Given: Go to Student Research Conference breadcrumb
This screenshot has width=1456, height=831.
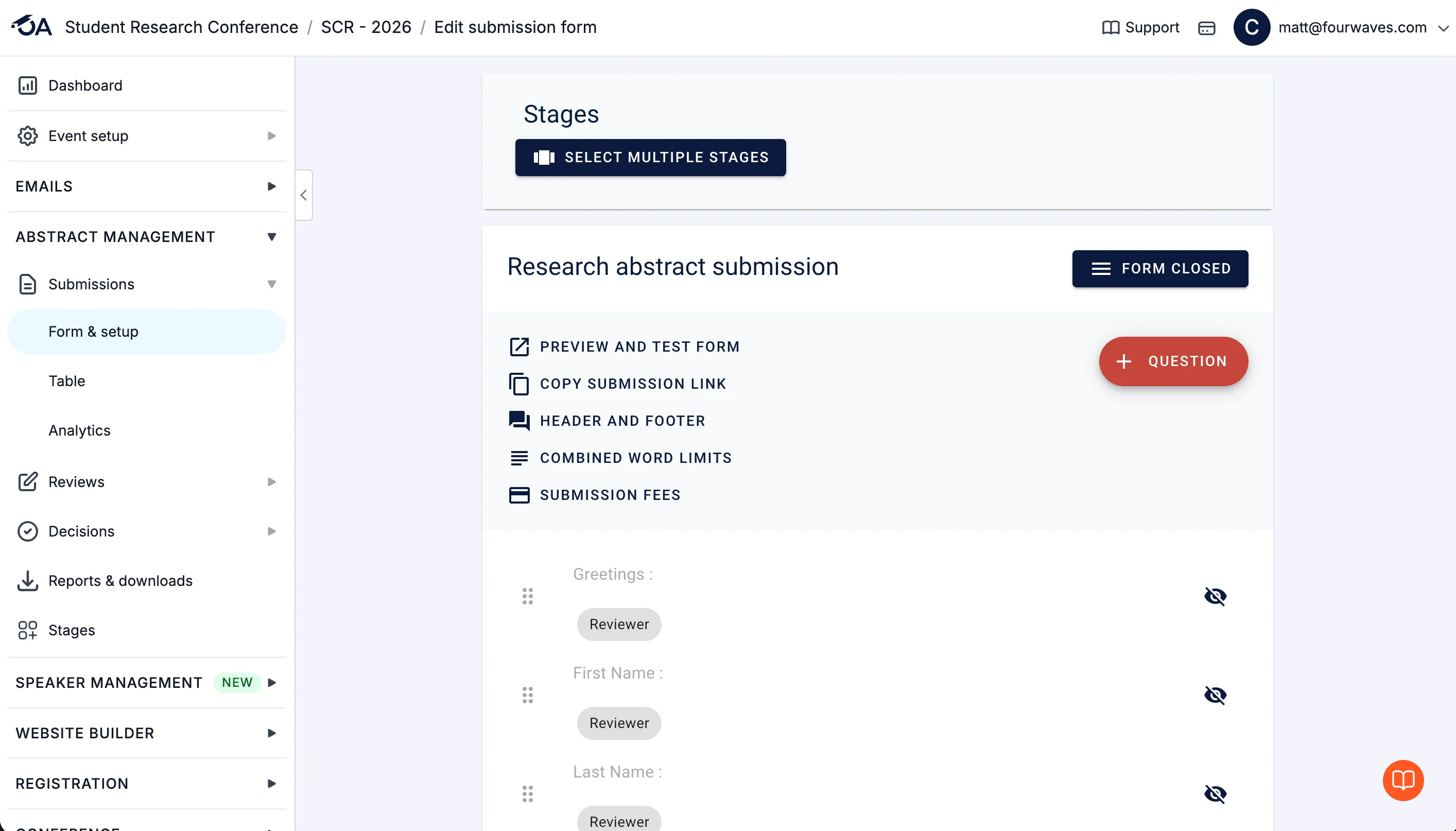Looking at the screenshot, I should point(181,27).
